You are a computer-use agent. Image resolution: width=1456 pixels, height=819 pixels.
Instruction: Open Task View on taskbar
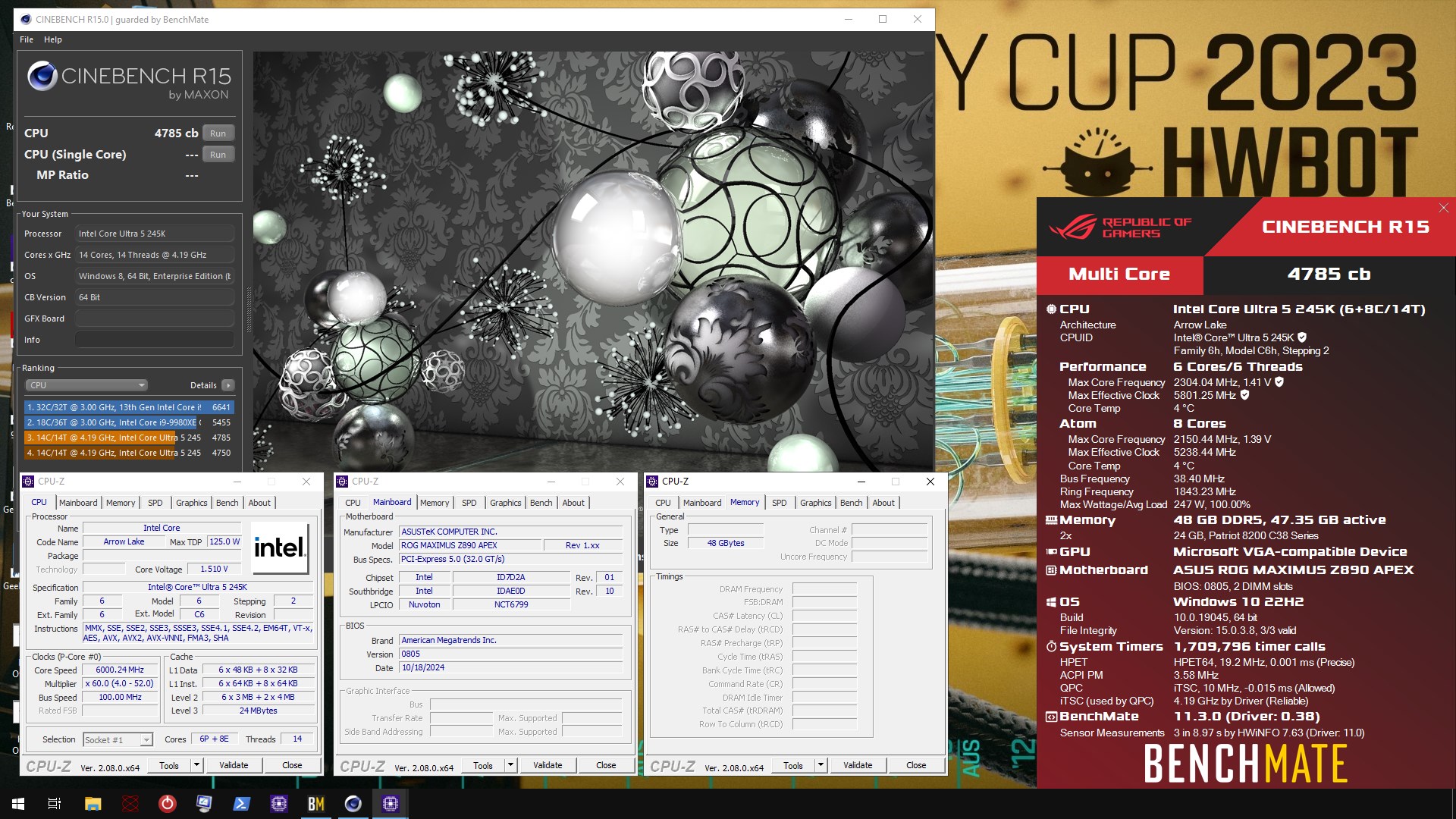[55, 804]
